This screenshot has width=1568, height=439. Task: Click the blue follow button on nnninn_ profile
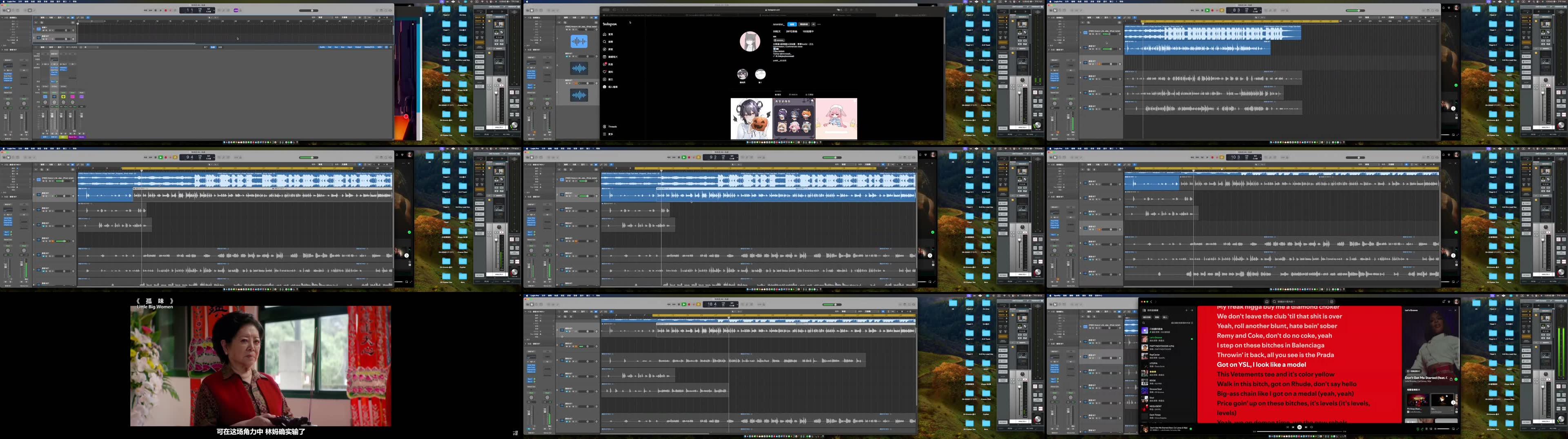pos(792,25)
